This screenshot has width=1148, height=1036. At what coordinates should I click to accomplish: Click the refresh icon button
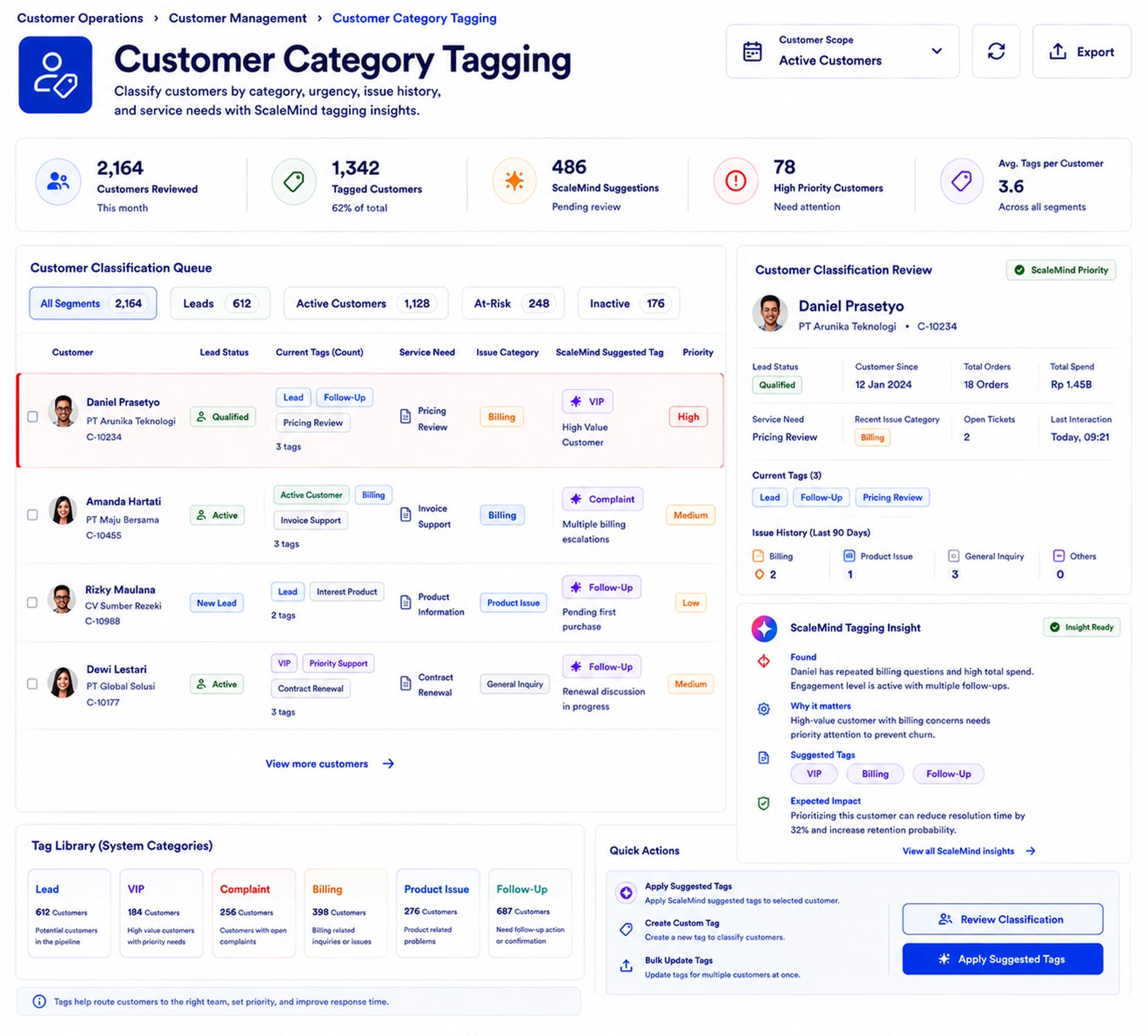(995, 51)
